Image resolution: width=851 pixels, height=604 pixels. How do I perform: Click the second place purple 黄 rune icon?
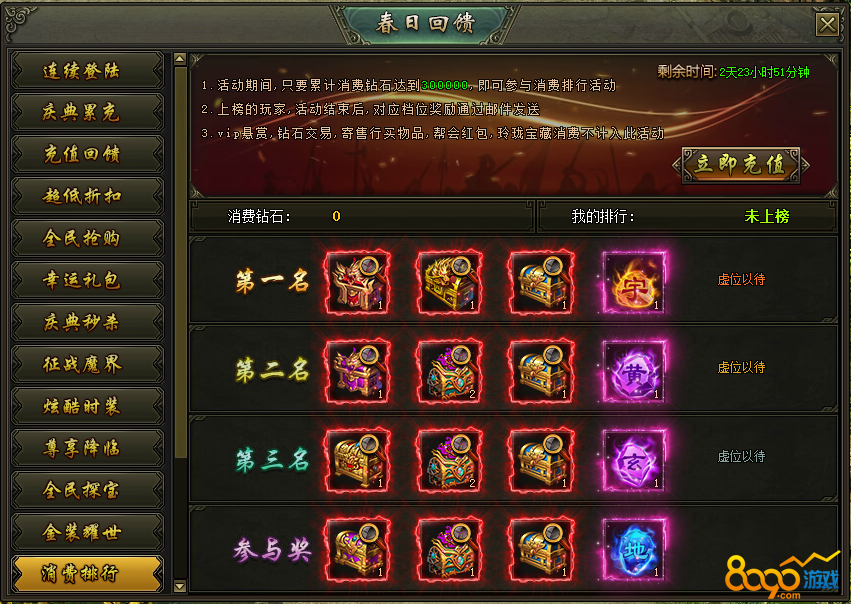coord(634,371)
